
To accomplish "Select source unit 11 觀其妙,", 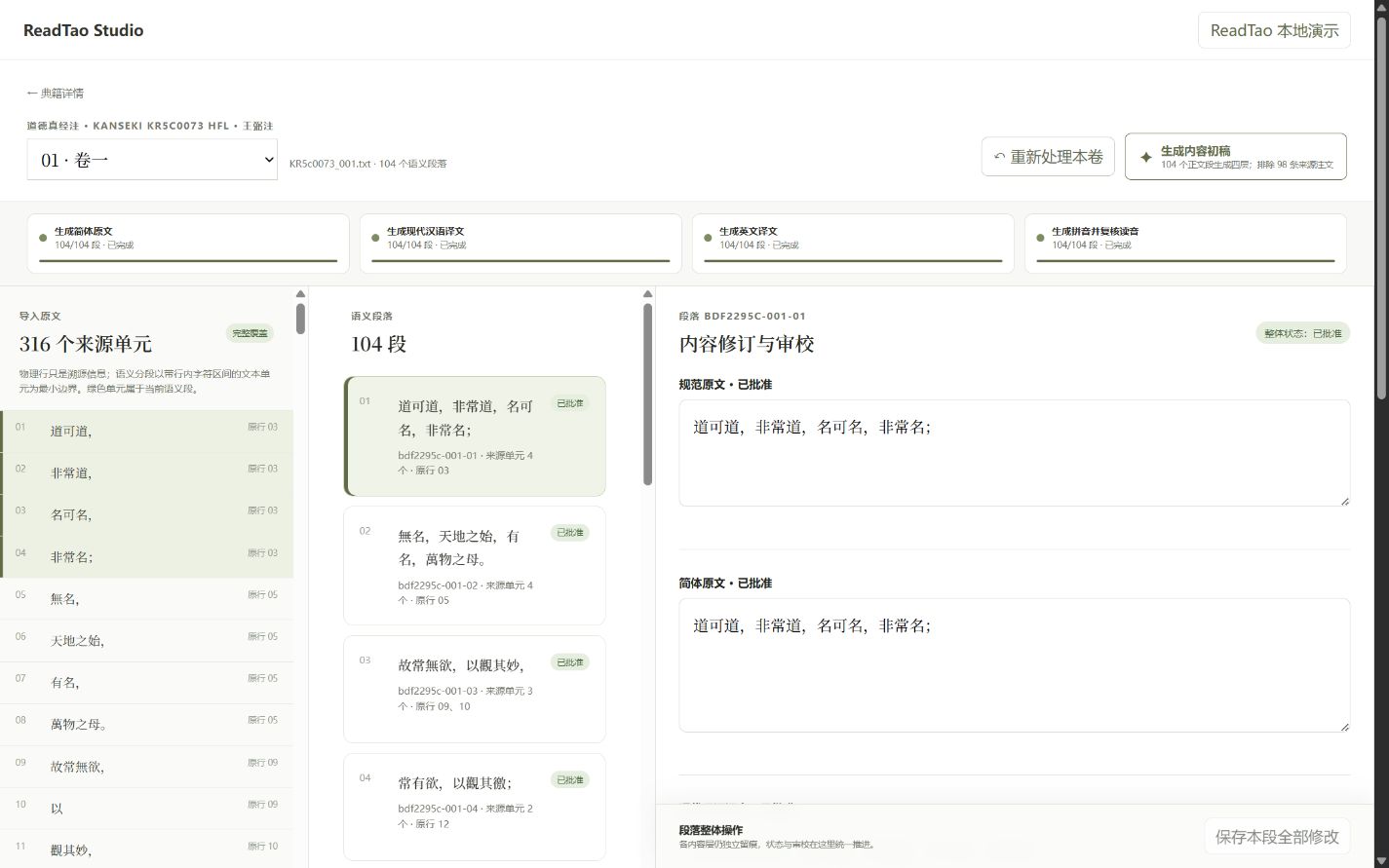I will 146,849.
